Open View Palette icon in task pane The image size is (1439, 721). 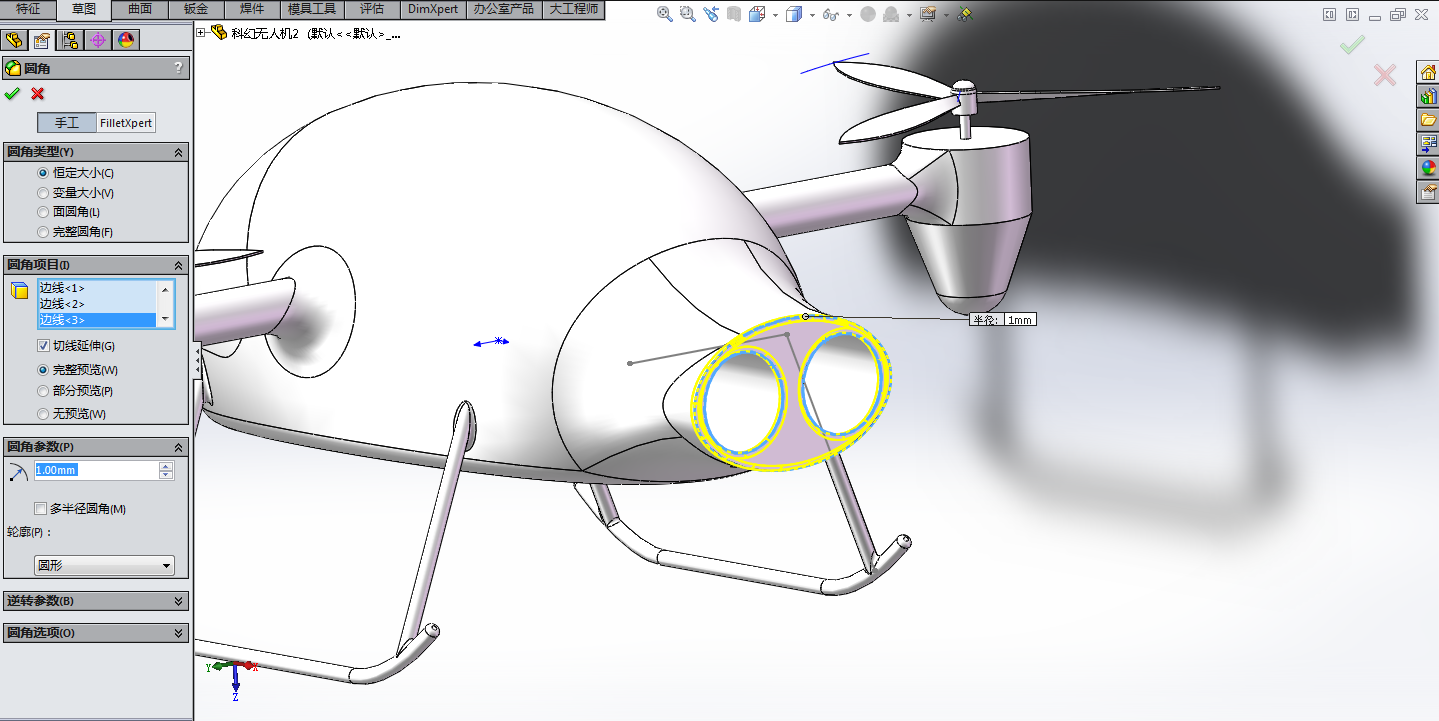pos(1428,144)
